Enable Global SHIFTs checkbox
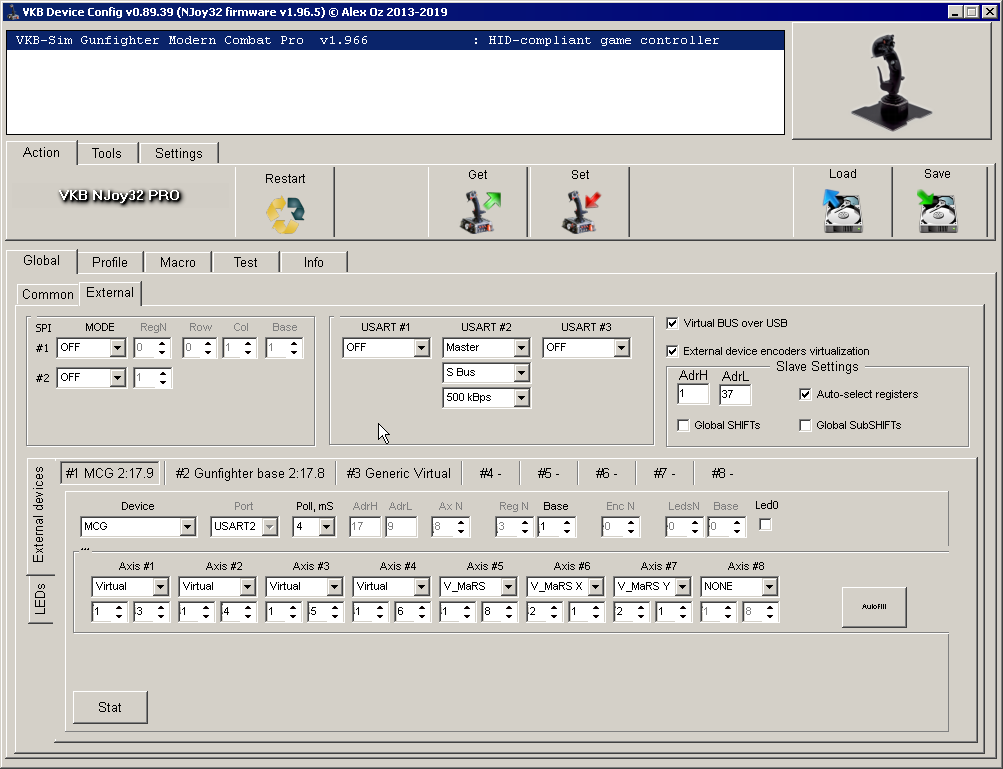1003x769 pixels. pyautogui.click(x=683, y=425)
